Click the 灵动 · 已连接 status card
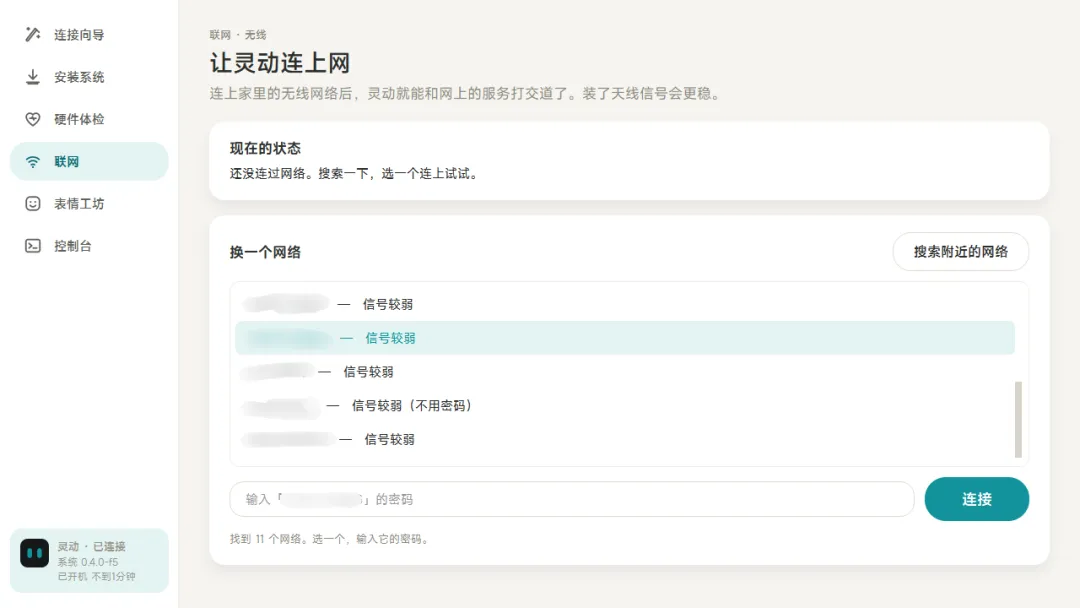The image size is (1080, 608). (x=90, y=560)
